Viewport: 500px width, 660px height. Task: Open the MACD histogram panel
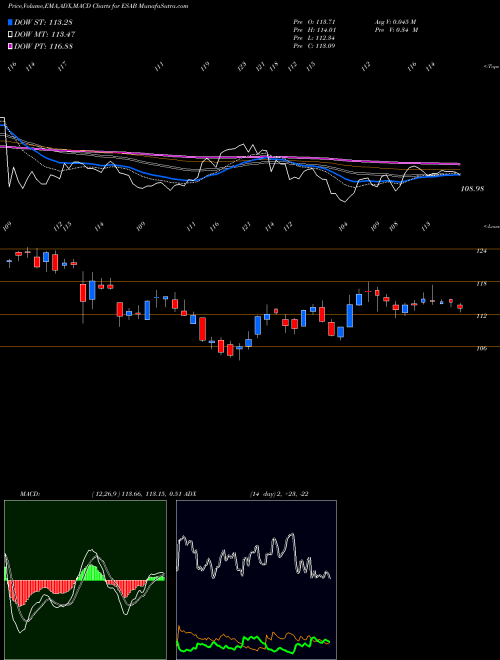(85, 580)
